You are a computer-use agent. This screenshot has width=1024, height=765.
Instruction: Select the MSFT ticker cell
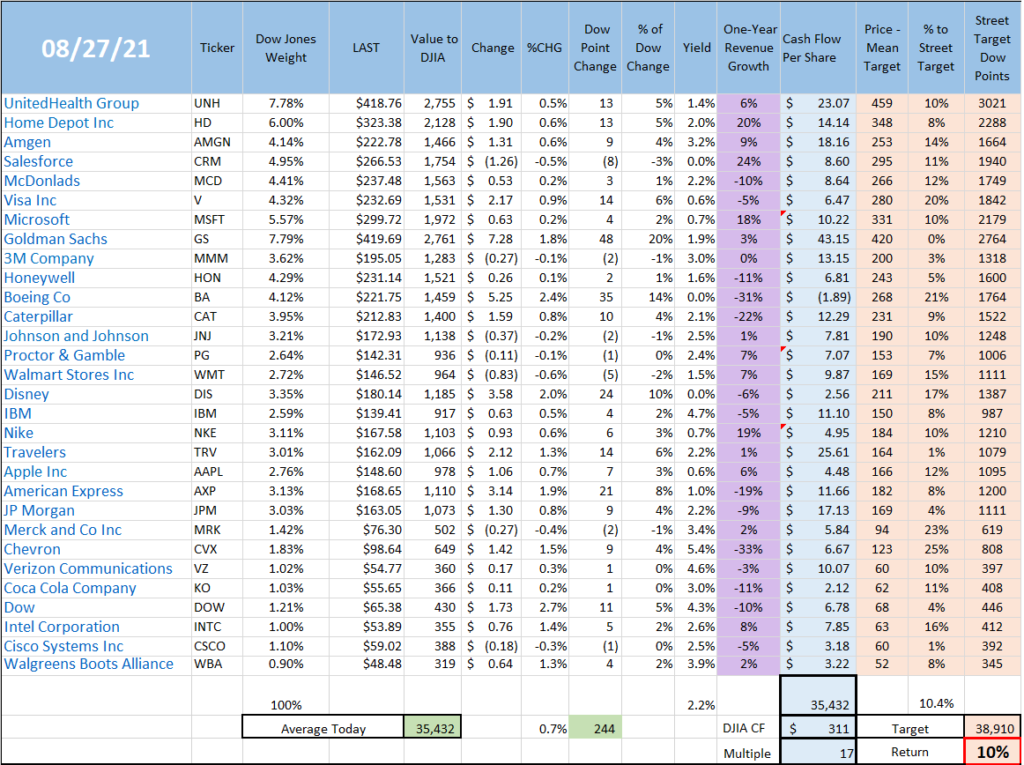tap(217, 220)
